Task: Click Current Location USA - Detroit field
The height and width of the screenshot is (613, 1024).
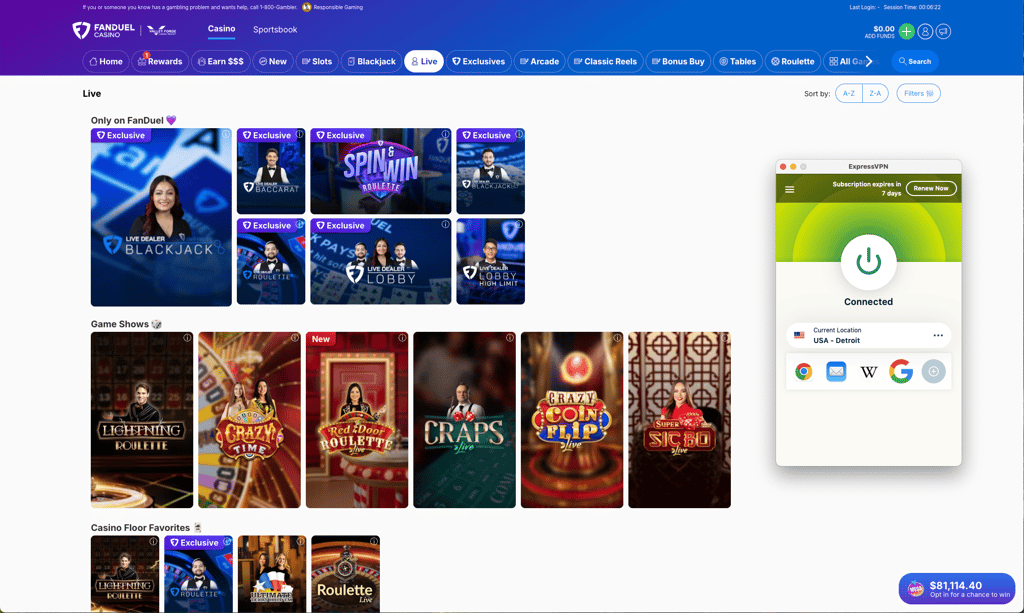Action: (869, 336)
